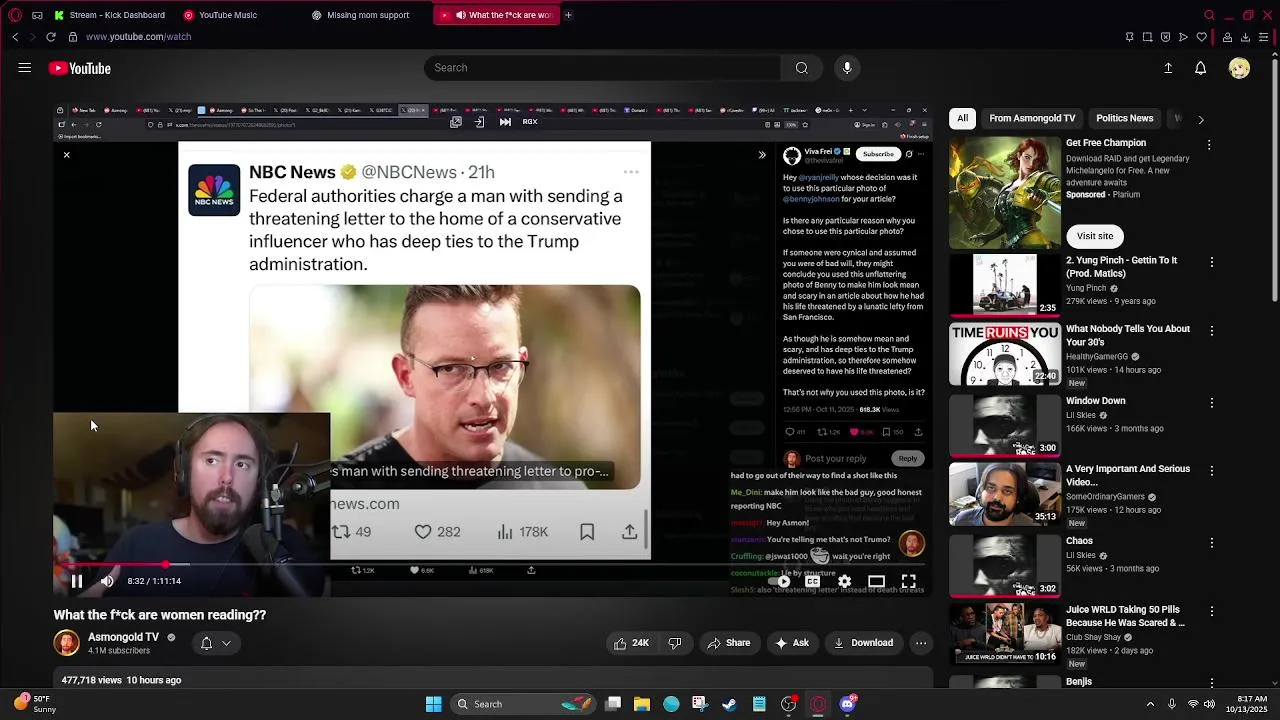
Task: Open OBS Studio from the taskbar
Action: pos(789,704)
